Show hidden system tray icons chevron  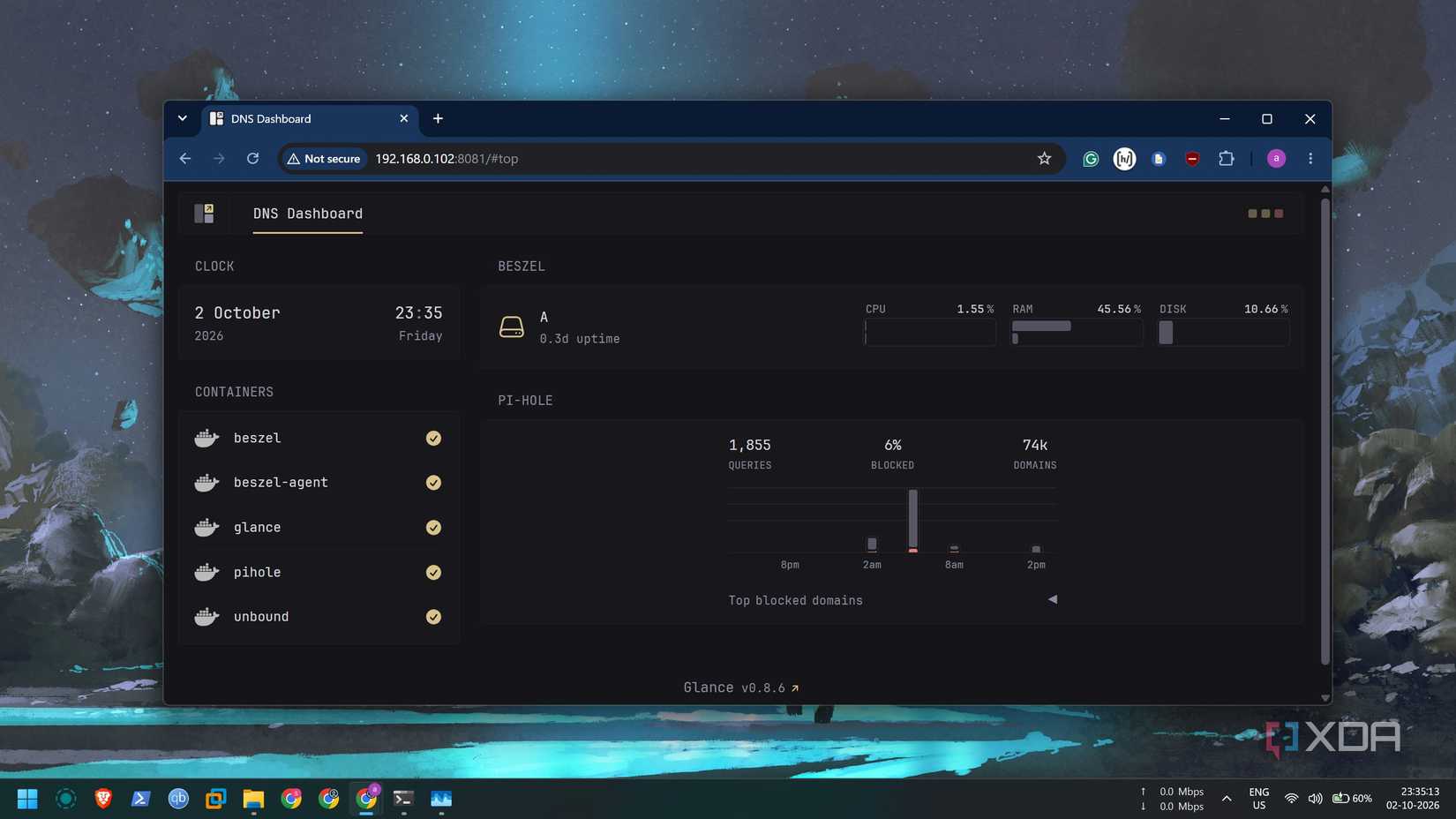tap(1227, 799)
